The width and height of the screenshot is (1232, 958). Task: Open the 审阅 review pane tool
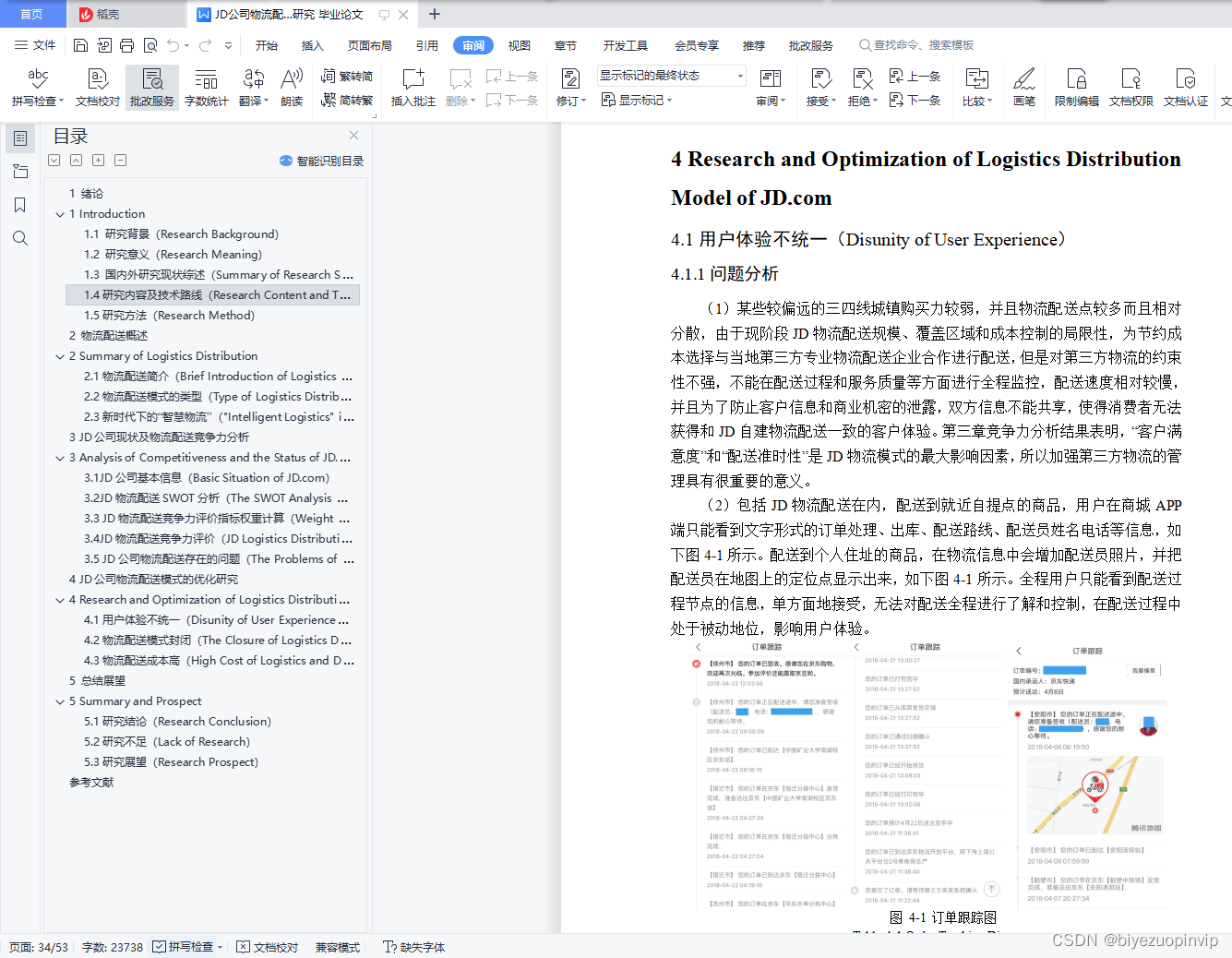[x=771, y=88]
